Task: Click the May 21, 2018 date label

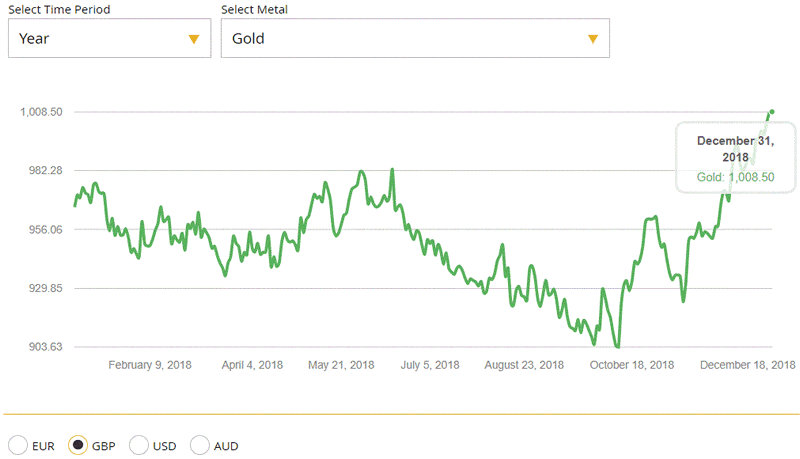Action: [342, 366]
